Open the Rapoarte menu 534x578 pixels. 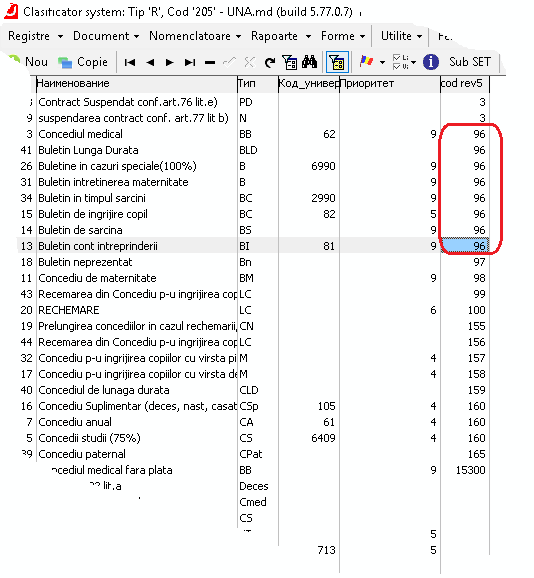coord(281,36)
